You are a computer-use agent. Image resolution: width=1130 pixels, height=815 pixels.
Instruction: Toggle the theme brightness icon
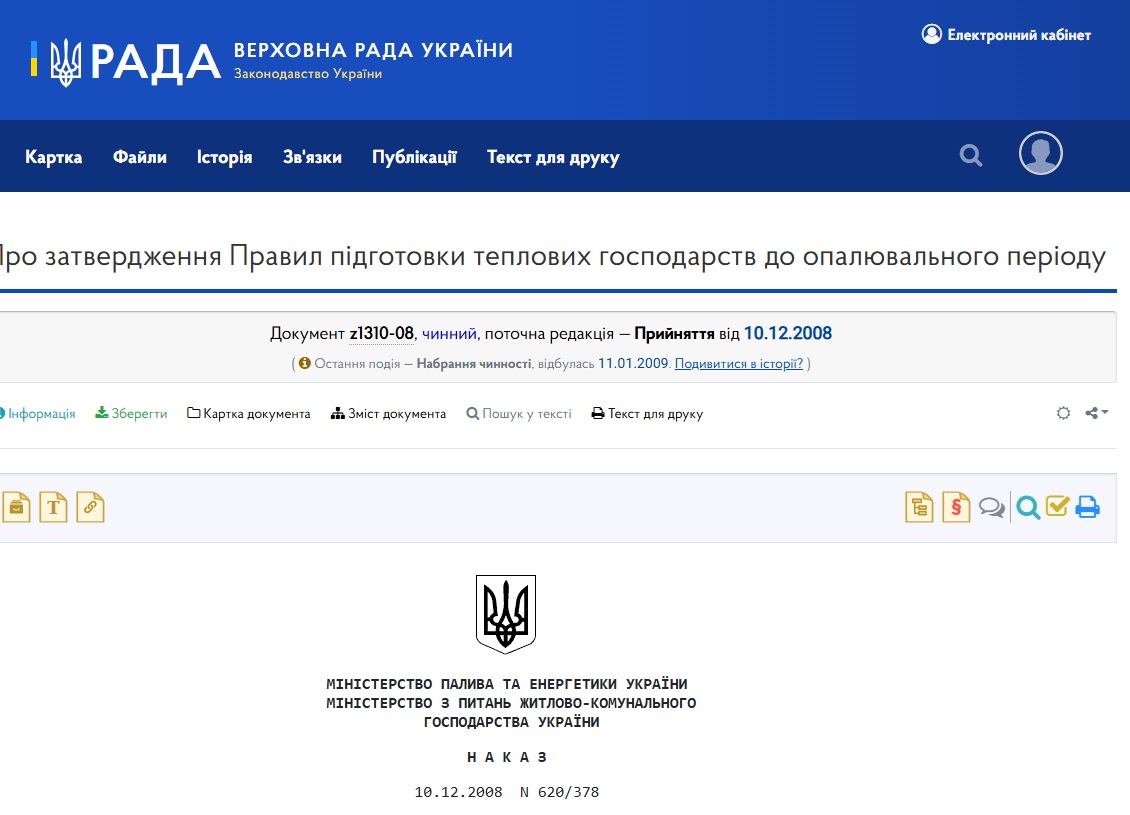click(1064, 413)
